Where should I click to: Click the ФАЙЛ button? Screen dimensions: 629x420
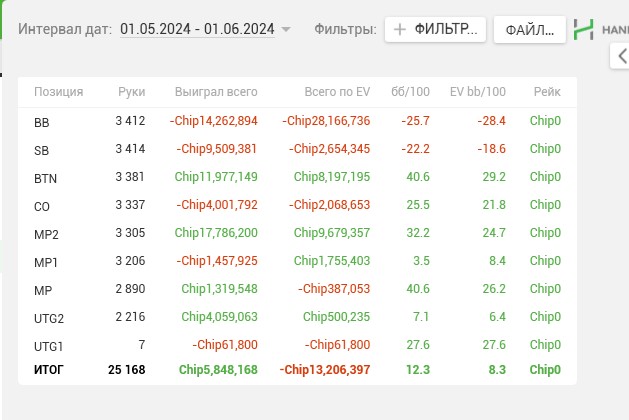click(530, 30)
